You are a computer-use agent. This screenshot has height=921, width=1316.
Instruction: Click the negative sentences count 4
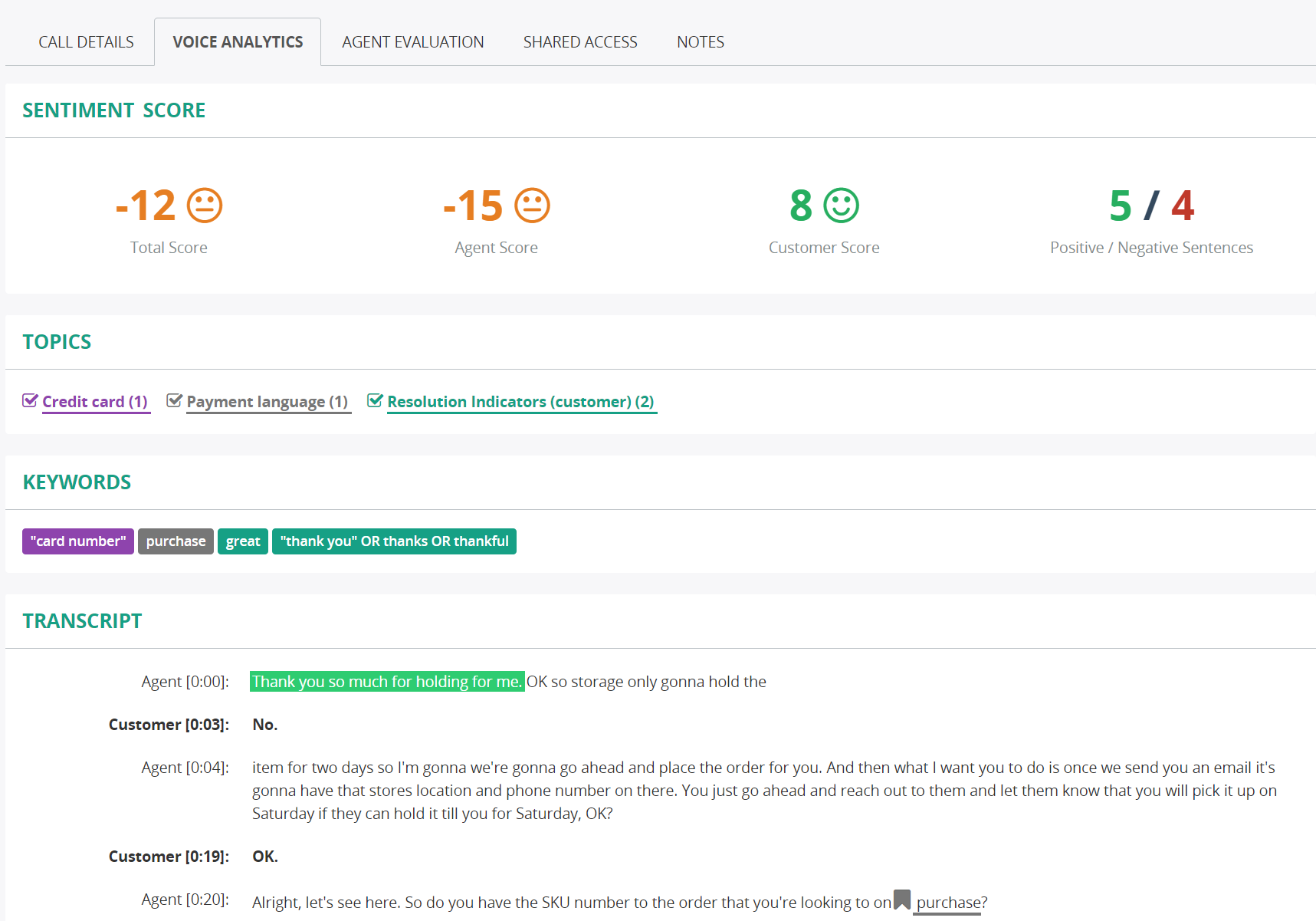(x=1183, y=206)
